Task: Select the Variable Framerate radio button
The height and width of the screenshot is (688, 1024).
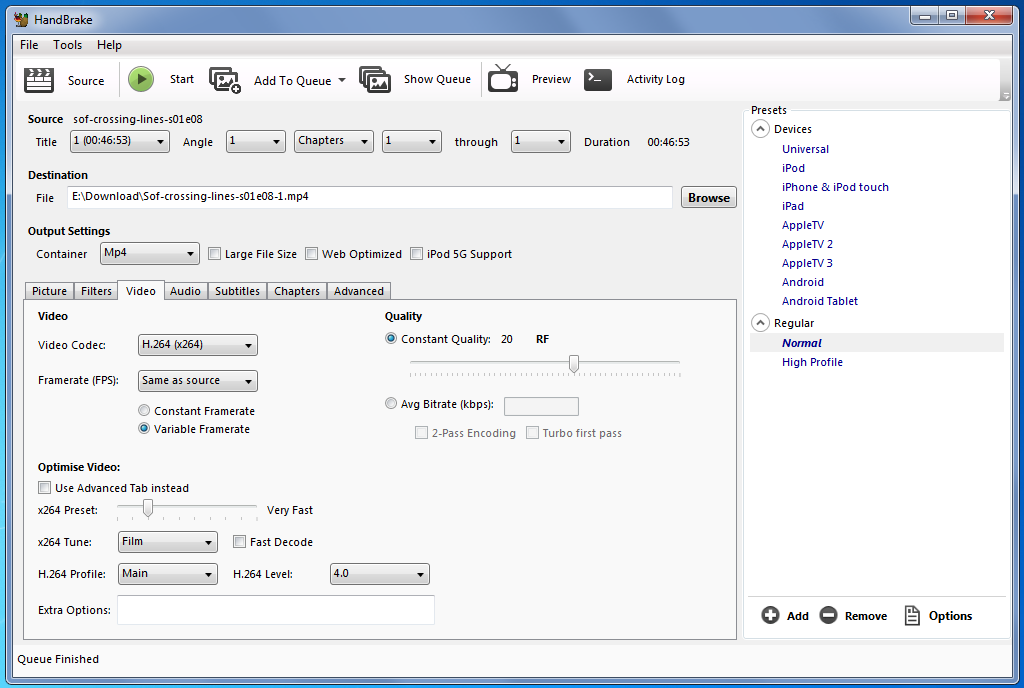Action: pos(144,428)
